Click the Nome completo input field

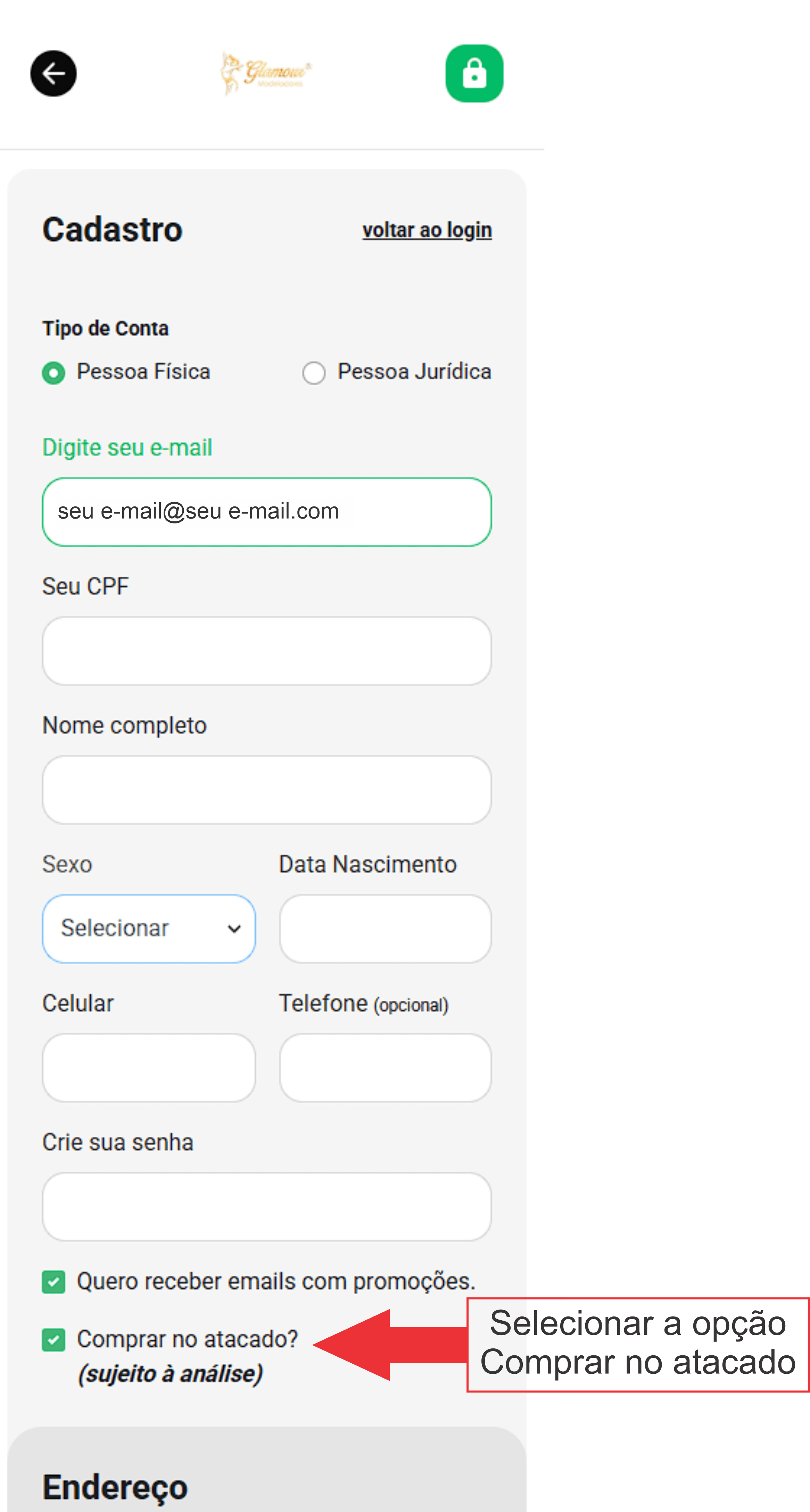(267, 790)
